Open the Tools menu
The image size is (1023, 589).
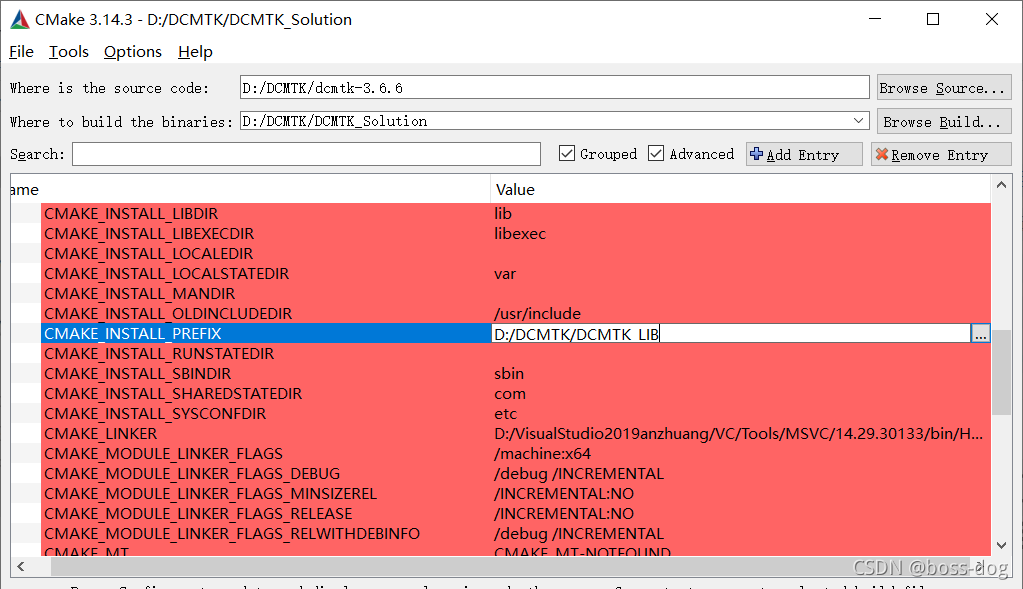[68, 52]
